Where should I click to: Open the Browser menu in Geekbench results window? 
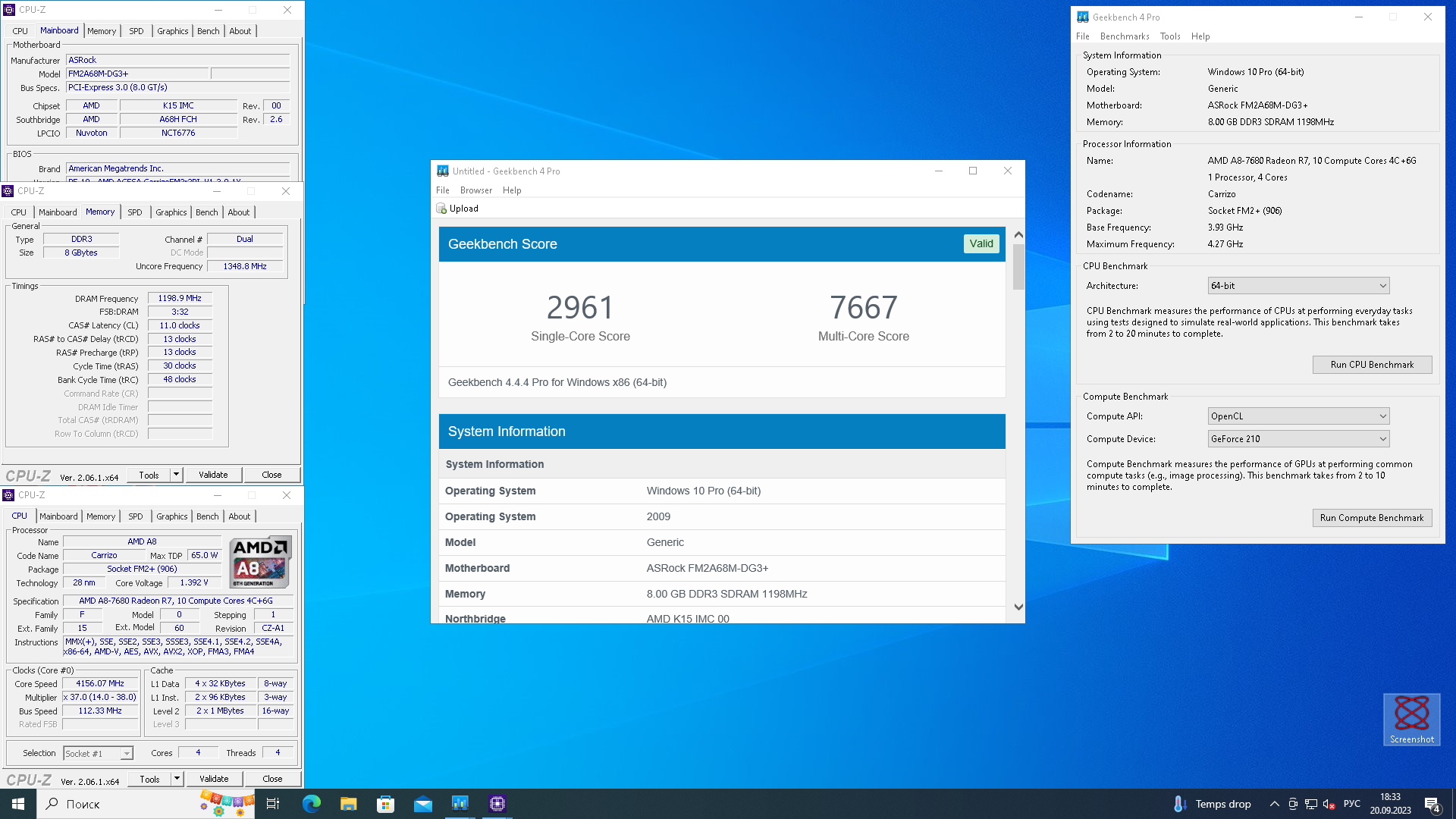pyautogui.click(x=475, y=190)
